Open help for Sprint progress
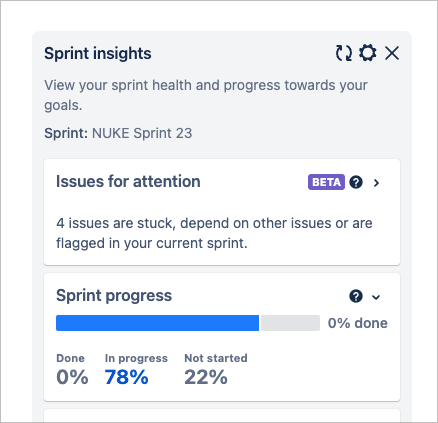 [x=356, y=296]
